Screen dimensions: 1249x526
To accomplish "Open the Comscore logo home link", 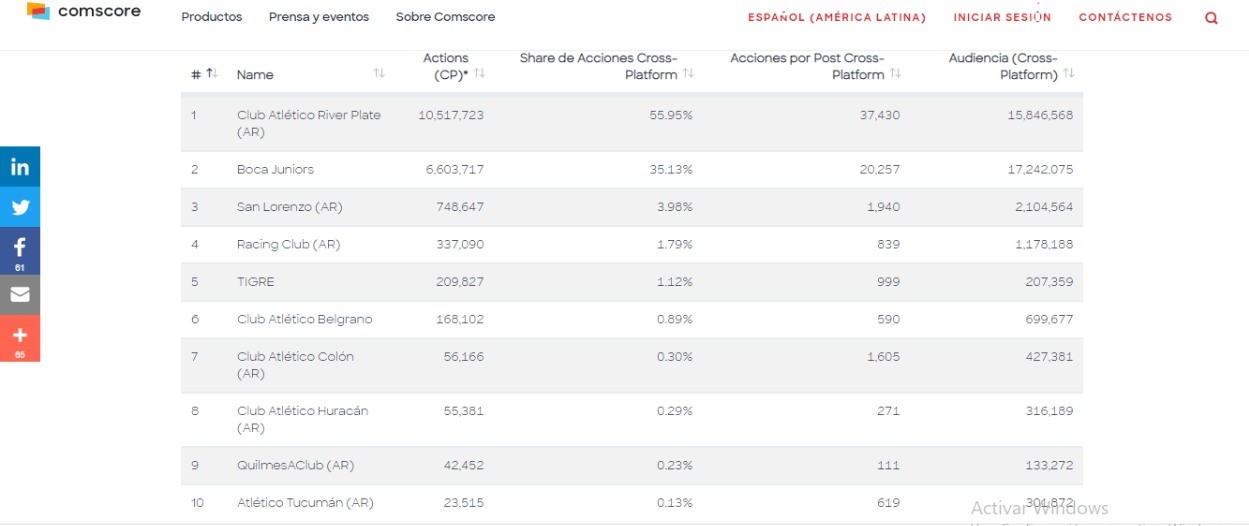I will pyautogui.click(x=83, y=12).
